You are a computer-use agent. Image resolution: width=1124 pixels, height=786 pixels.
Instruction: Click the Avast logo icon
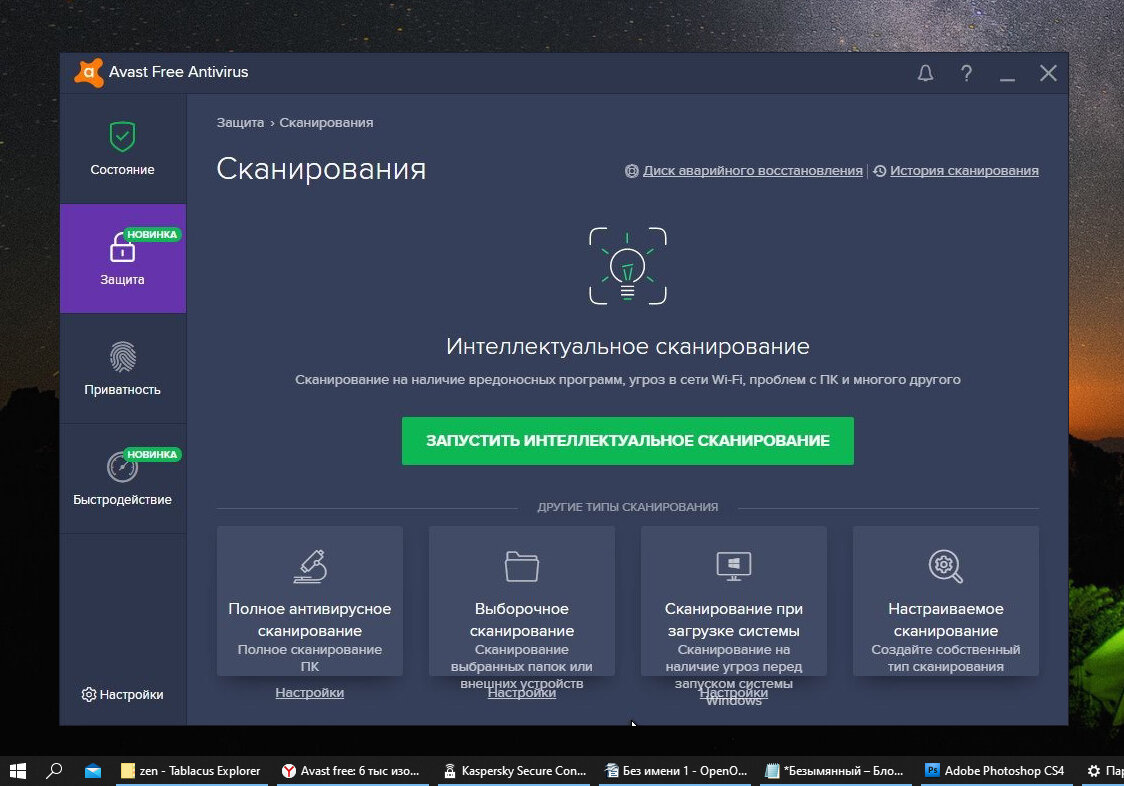(89, 72)
